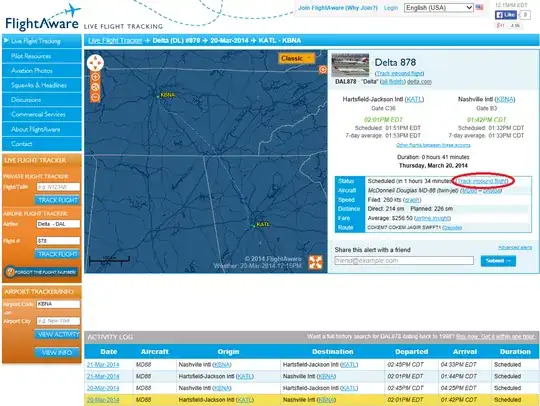Click Track inbound flight under Delta 878 title

coord(399,73)
